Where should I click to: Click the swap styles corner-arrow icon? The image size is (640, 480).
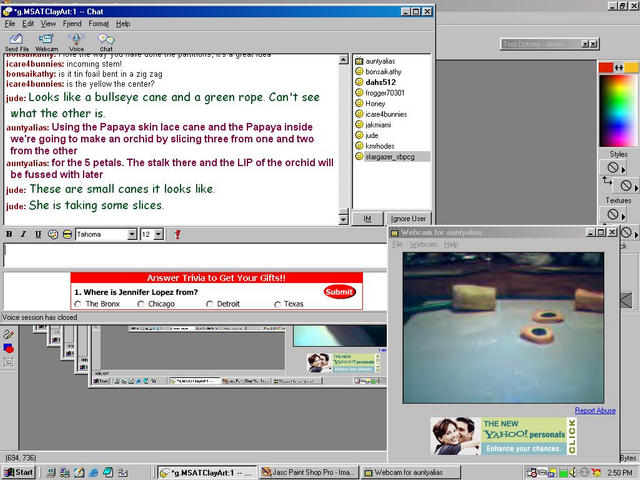(x=607, y=180)
